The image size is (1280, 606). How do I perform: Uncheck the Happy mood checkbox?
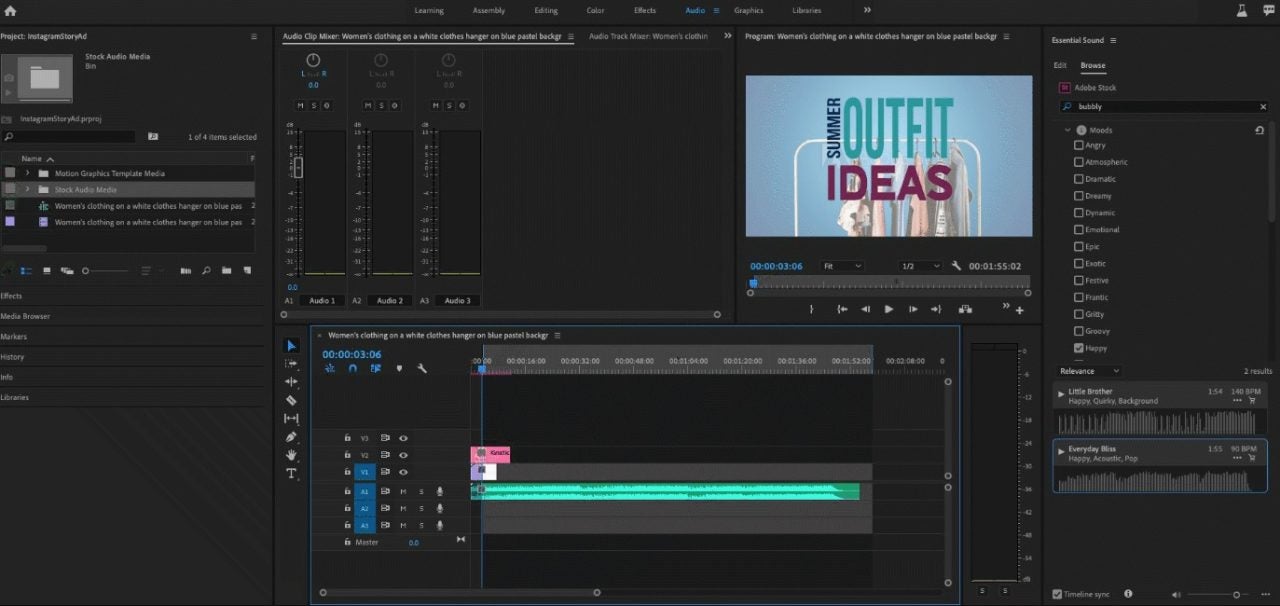[1079, 348]
